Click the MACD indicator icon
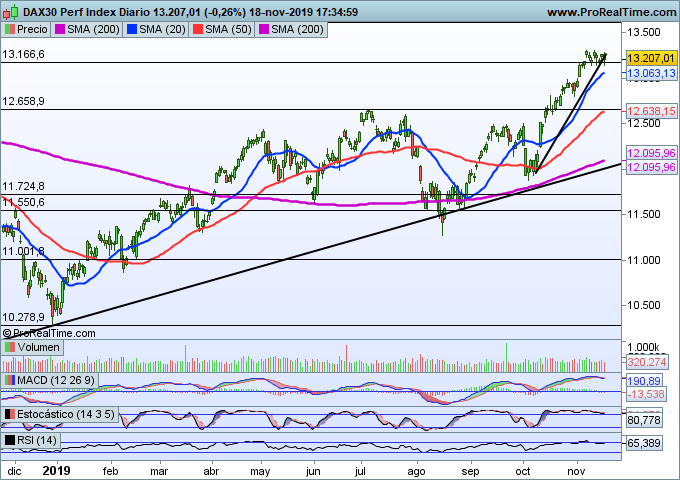The height and width of the screenshot is (480, 680). tap(8, 381)
